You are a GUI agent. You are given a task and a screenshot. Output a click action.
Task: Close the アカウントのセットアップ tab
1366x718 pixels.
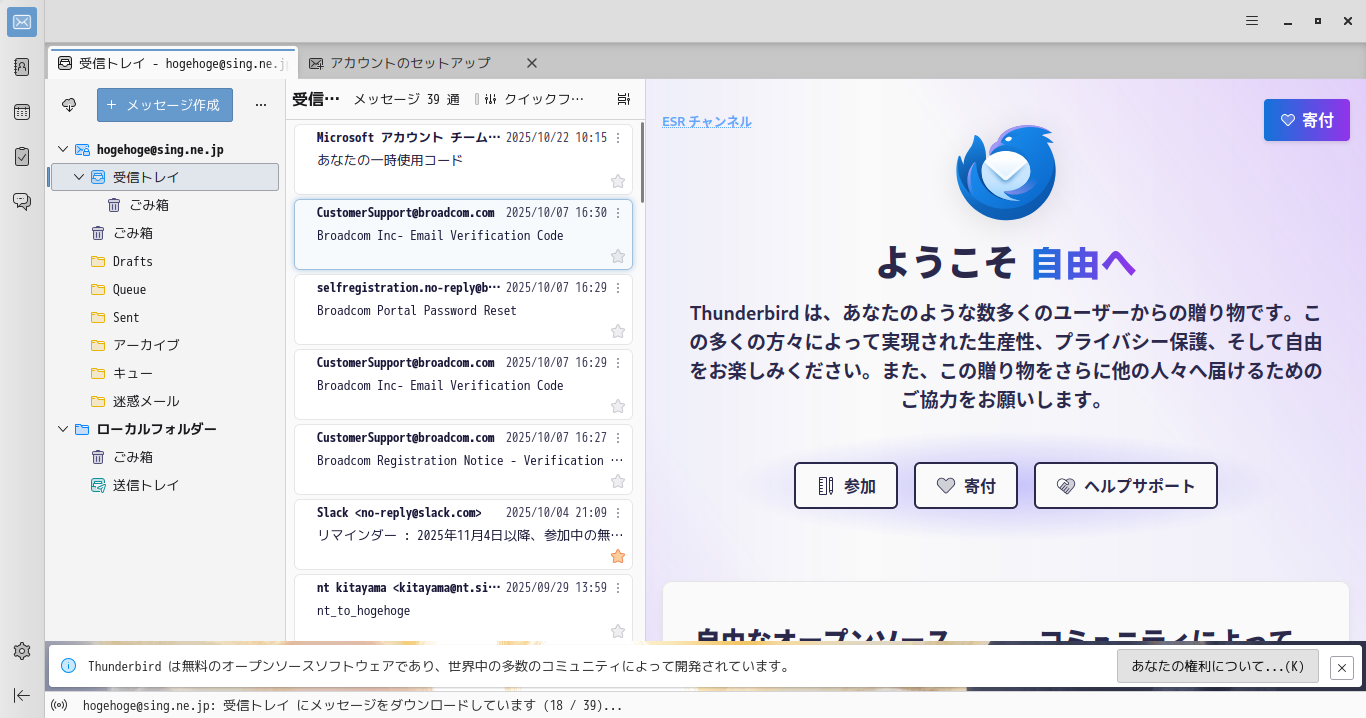click(x=532, y=63)
